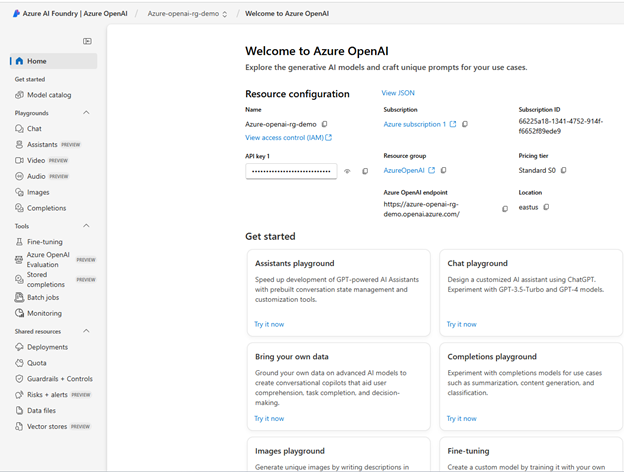Open Deployments under Shared resources
This screenshot has height=472, width=624.
tap(47, 347)
